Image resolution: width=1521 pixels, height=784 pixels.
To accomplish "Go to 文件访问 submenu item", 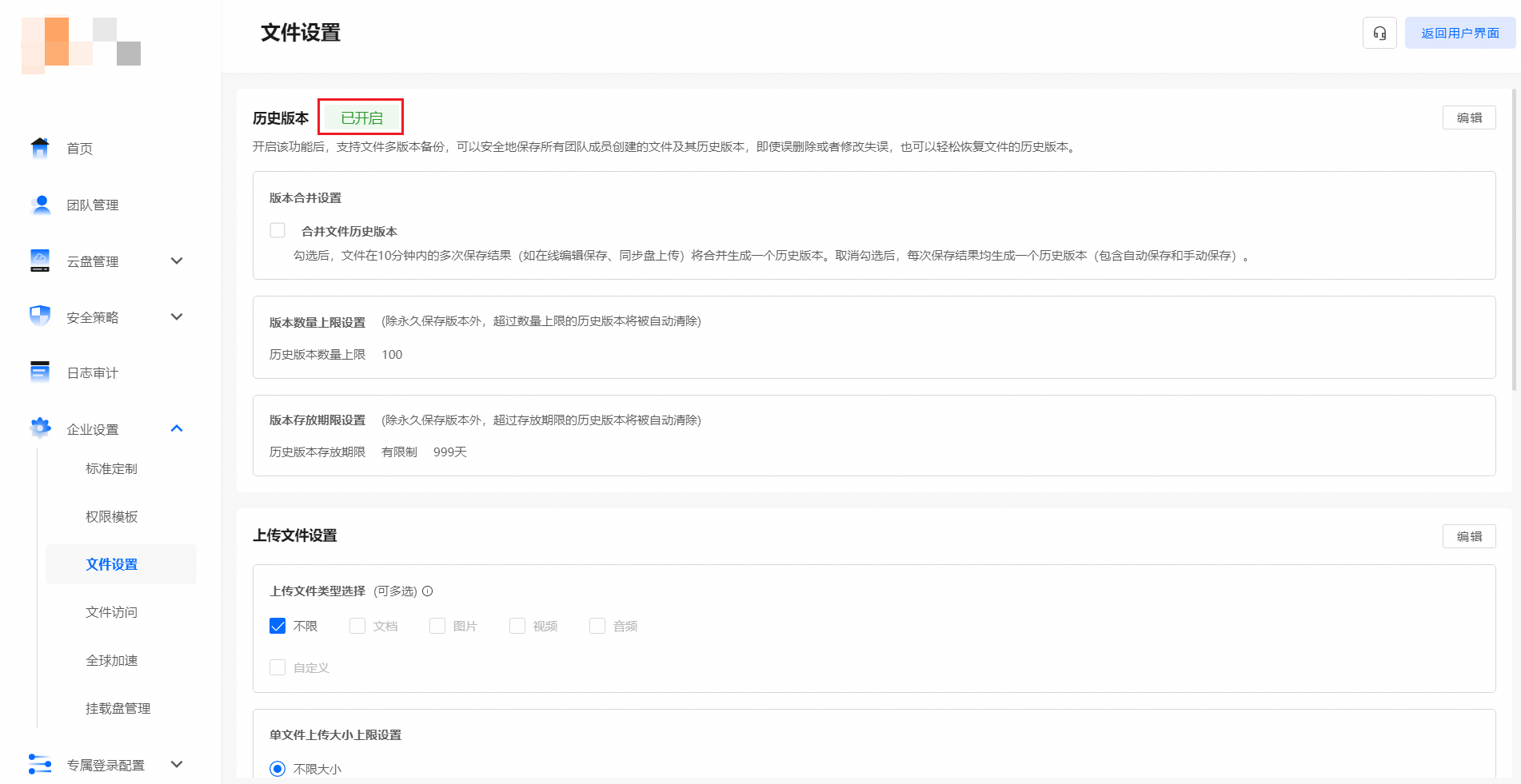I will (x=112, y=612).
